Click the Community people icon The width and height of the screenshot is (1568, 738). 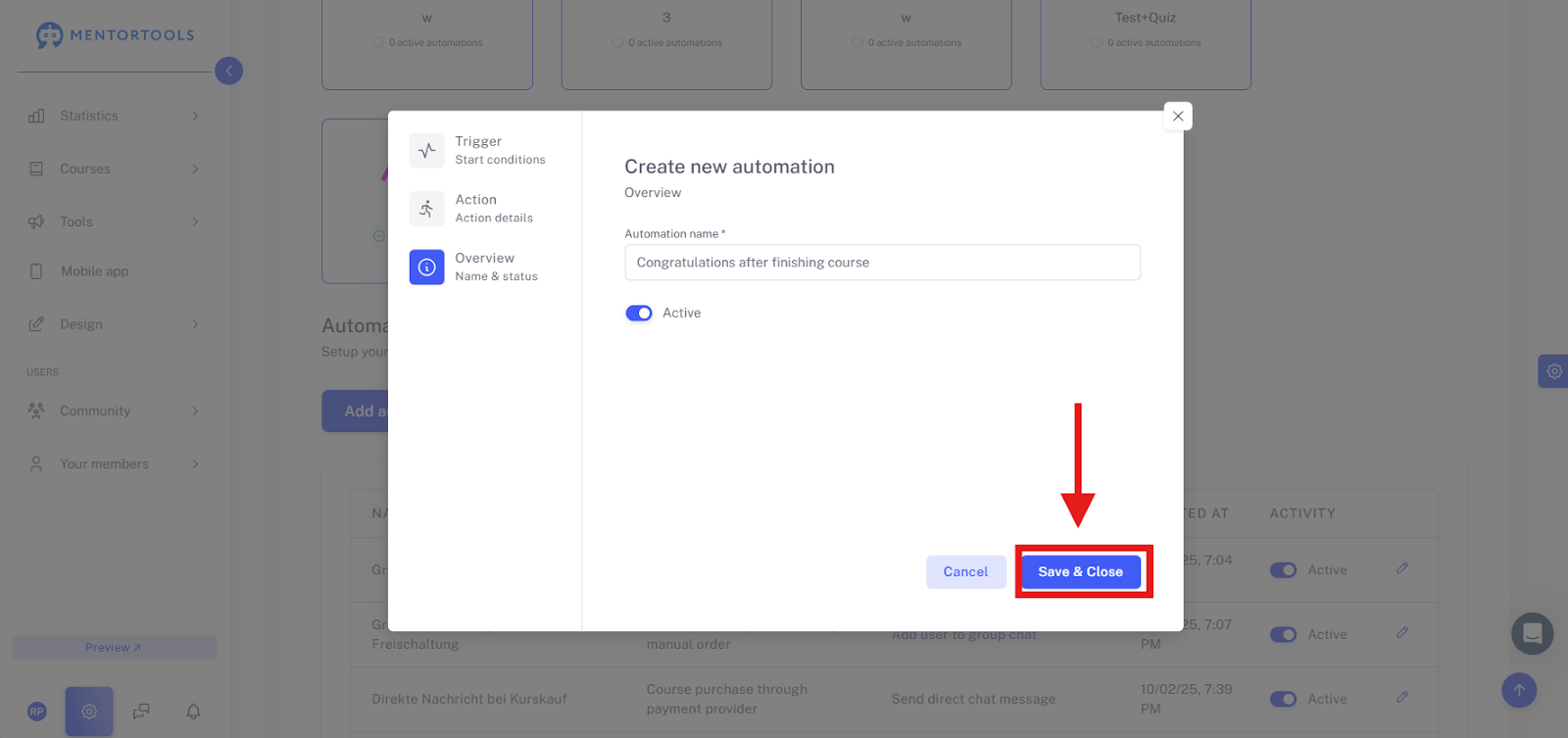36,411
